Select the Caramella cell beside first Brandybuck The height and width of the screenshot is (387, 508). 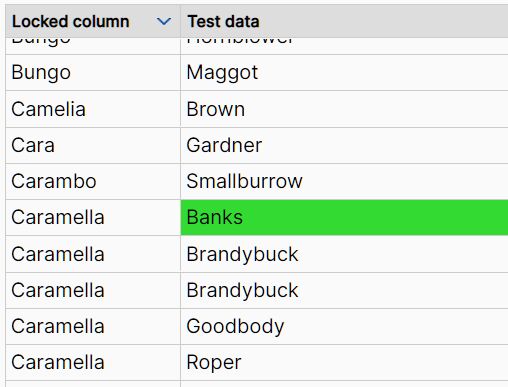(x=93, y=254)
